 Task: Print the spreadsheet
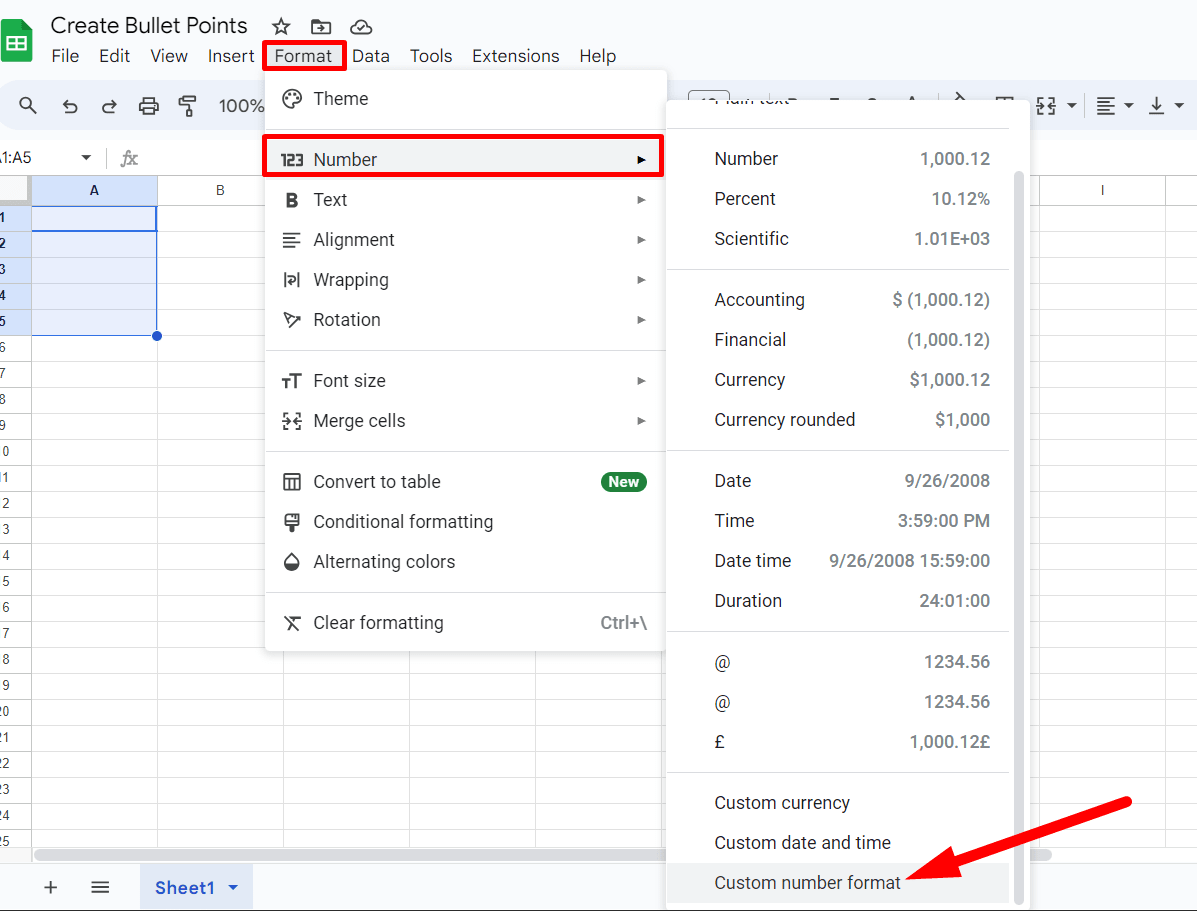tap(149, 105)
